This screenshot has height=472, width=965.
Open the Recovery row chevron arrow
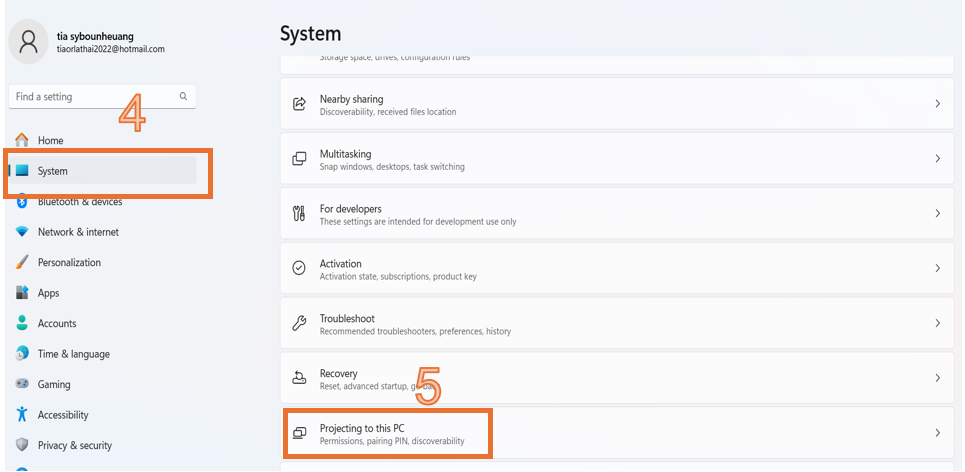[x=937, y=378]
